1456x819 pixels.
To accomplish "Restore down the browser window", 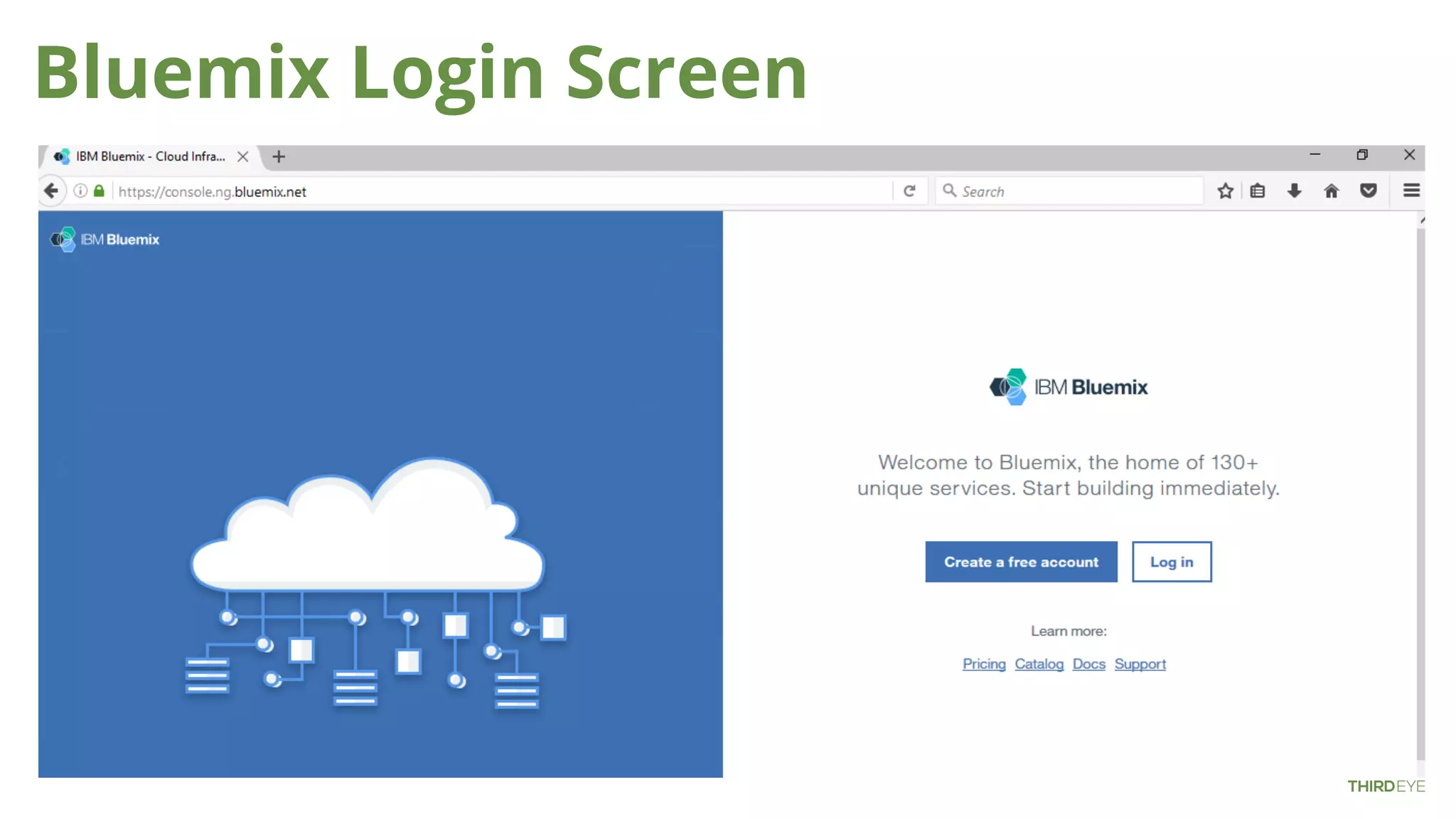I will click(x=1362, y=154).
